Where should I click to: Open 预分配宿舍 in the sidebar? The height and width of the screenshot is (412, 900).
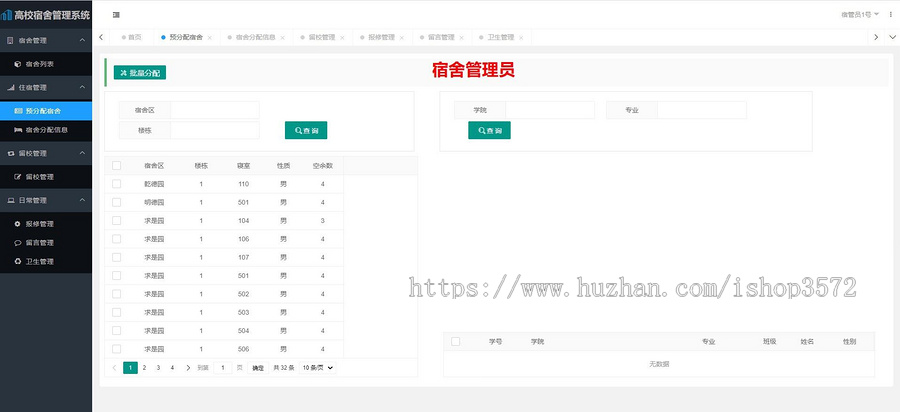click(46, 111)
